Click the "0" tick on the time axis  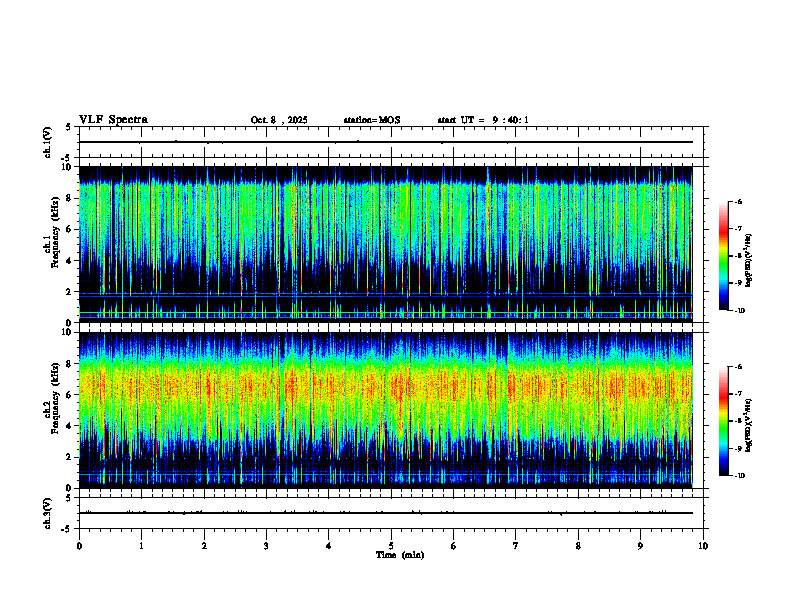click(79, 546)
